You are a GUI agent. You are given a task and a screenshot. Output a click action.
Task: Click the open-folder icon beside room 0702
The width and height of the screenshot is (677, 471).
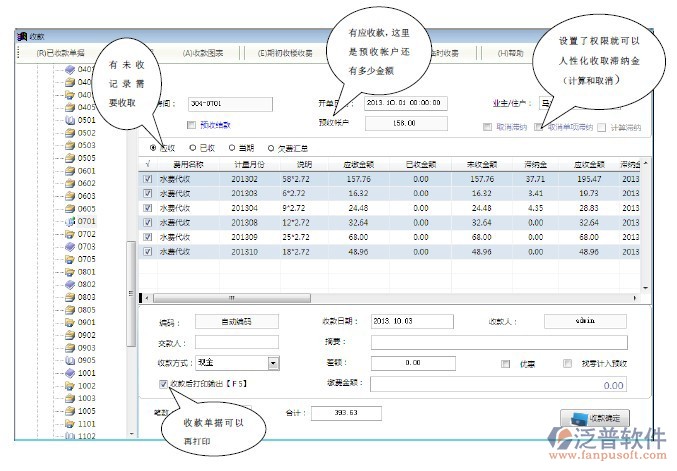coord(70,234)
